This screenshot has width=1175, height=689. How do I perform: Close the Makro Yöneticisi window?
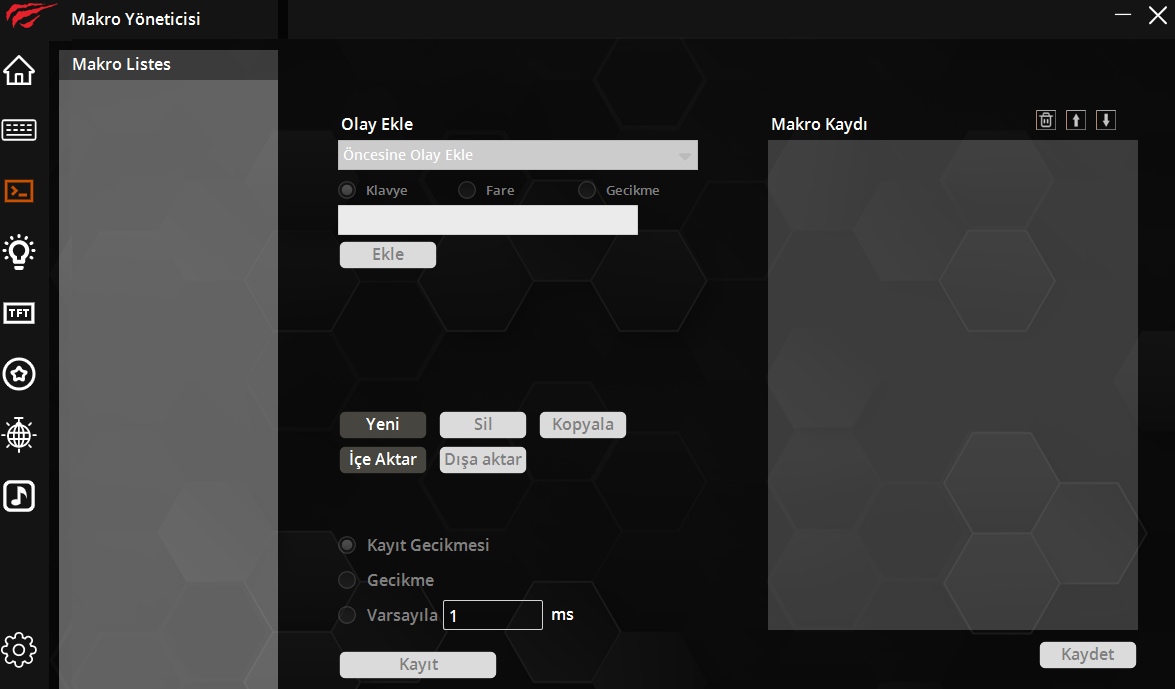pos(1158,14)
